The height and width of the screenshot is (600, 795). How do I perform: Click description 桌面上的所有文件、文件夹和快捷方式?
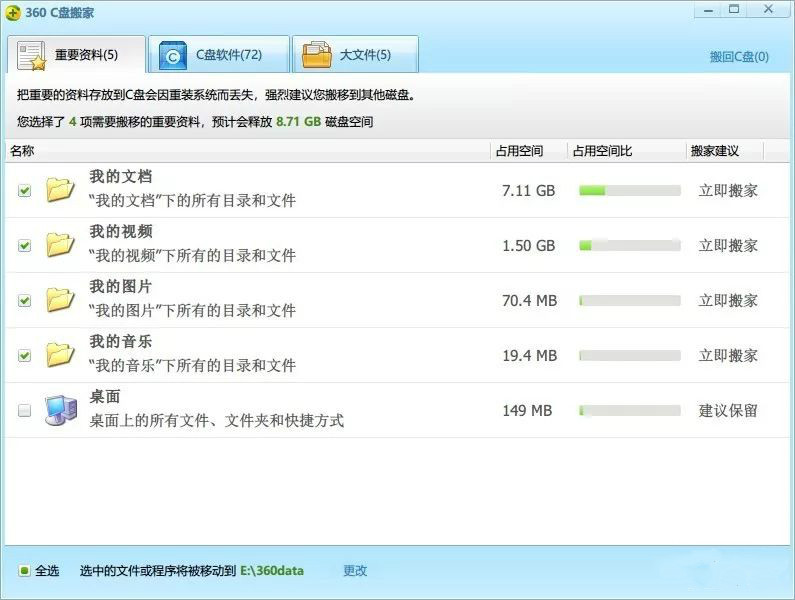coord(216,420)
